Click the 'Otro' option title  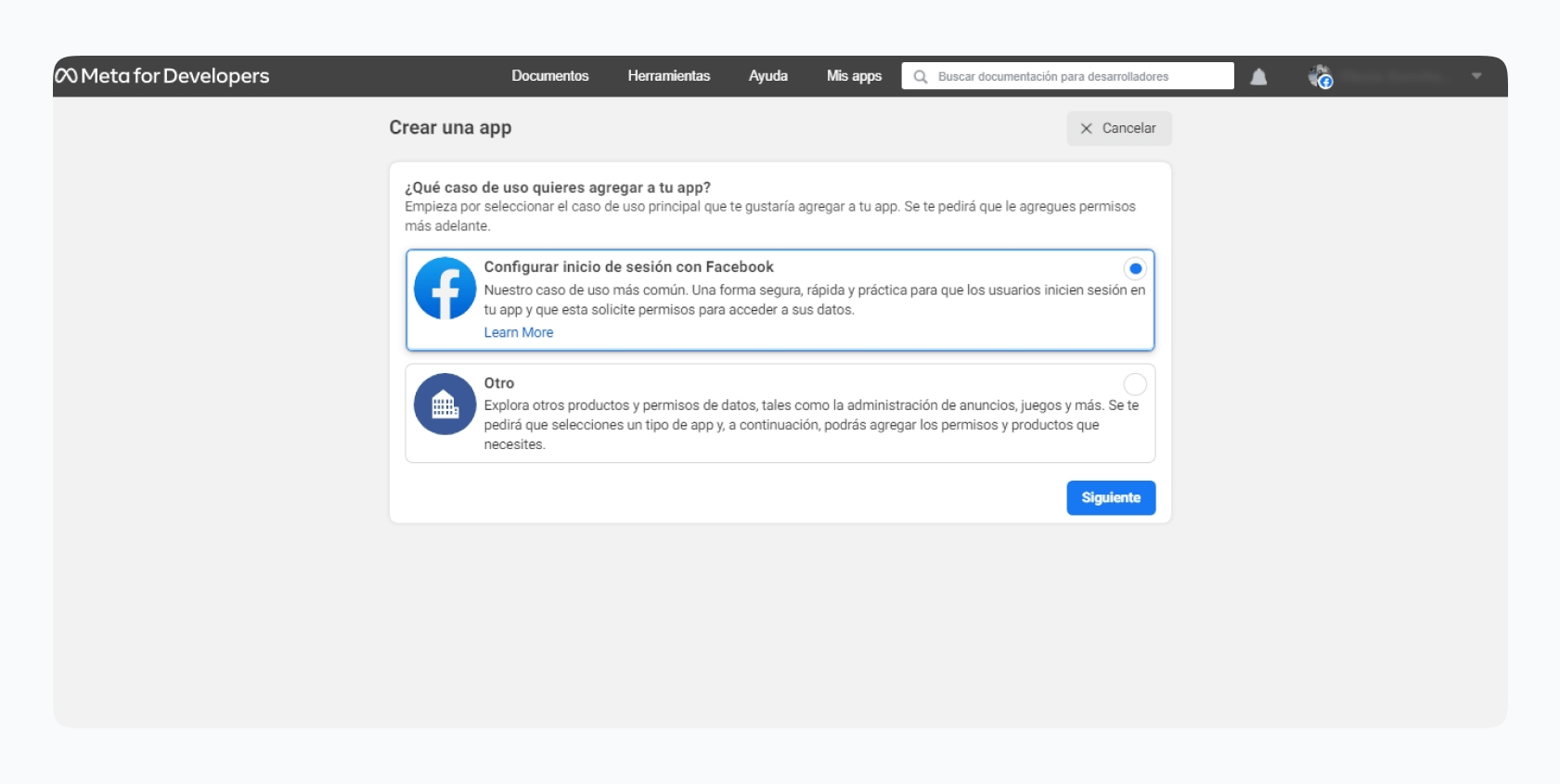499,383
